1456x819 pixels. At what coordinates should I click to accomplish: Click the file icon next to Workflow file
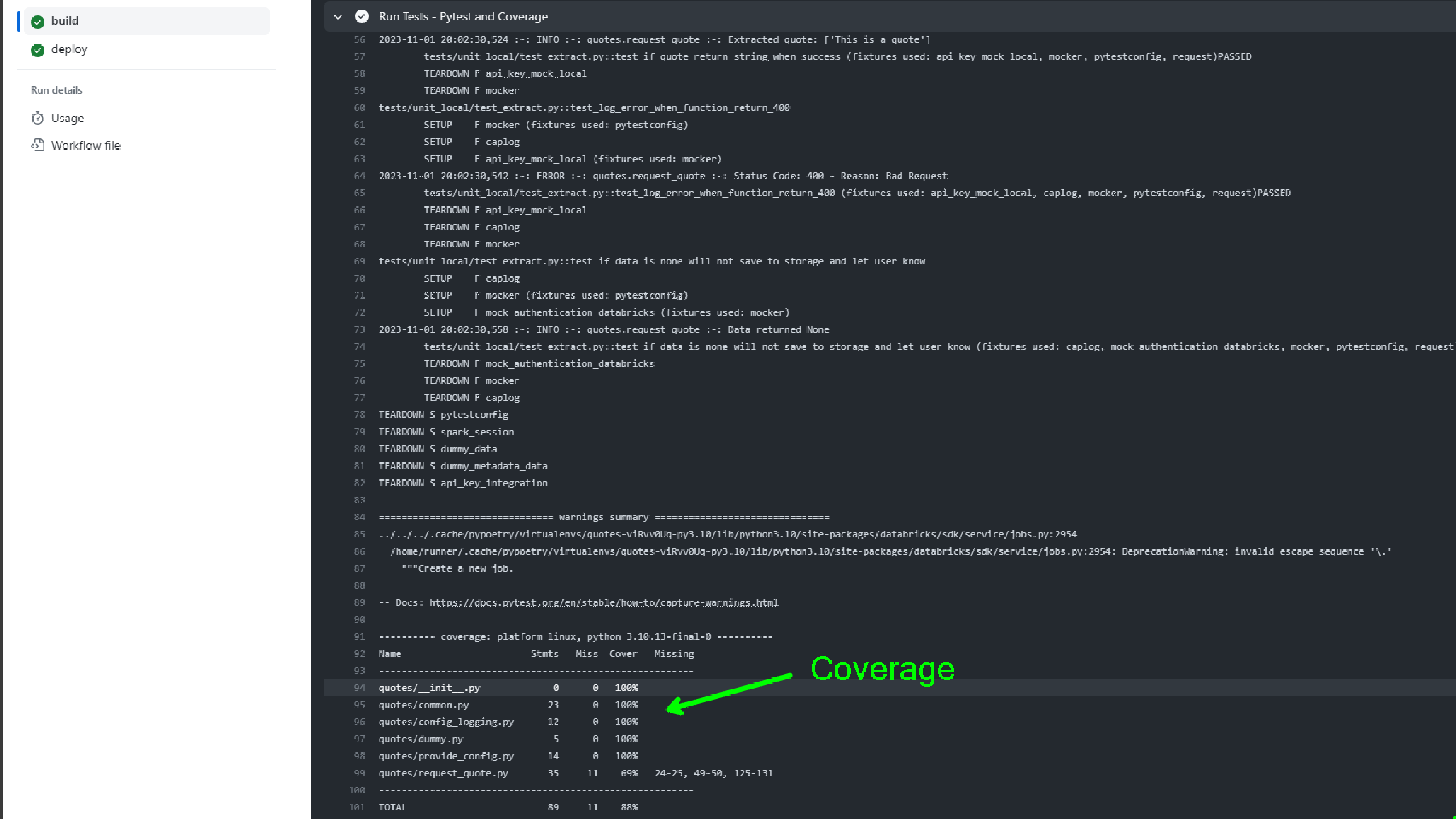click(37, 145)
